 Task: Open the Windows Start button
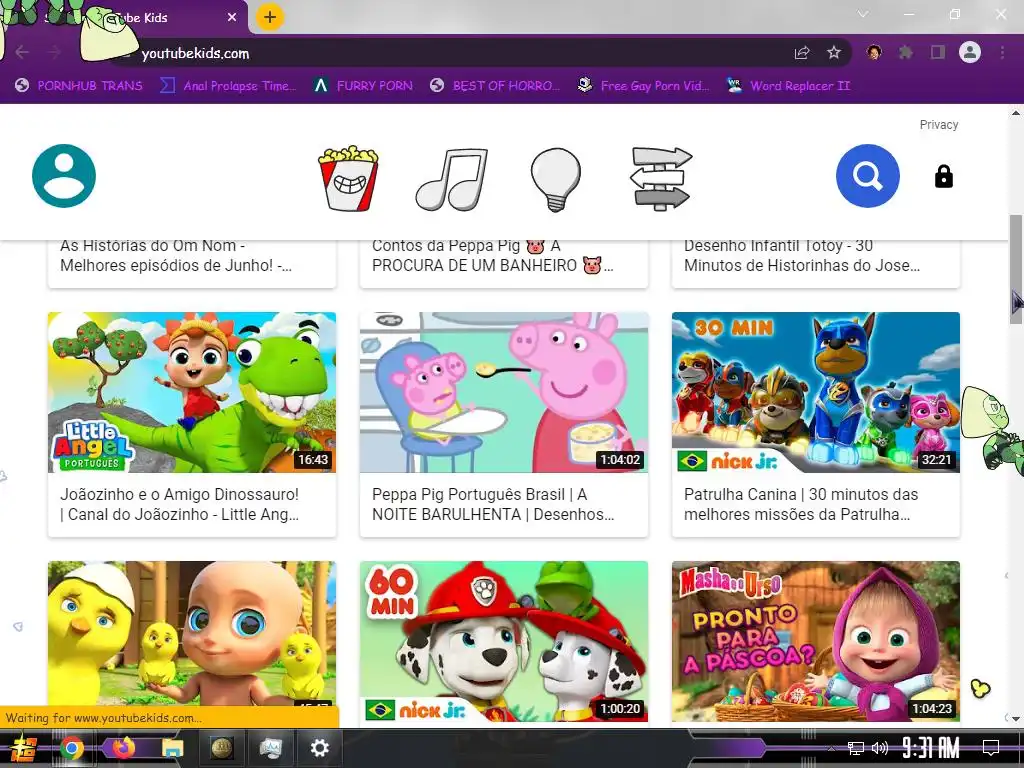pyautogui.click(x=24, y=748)
